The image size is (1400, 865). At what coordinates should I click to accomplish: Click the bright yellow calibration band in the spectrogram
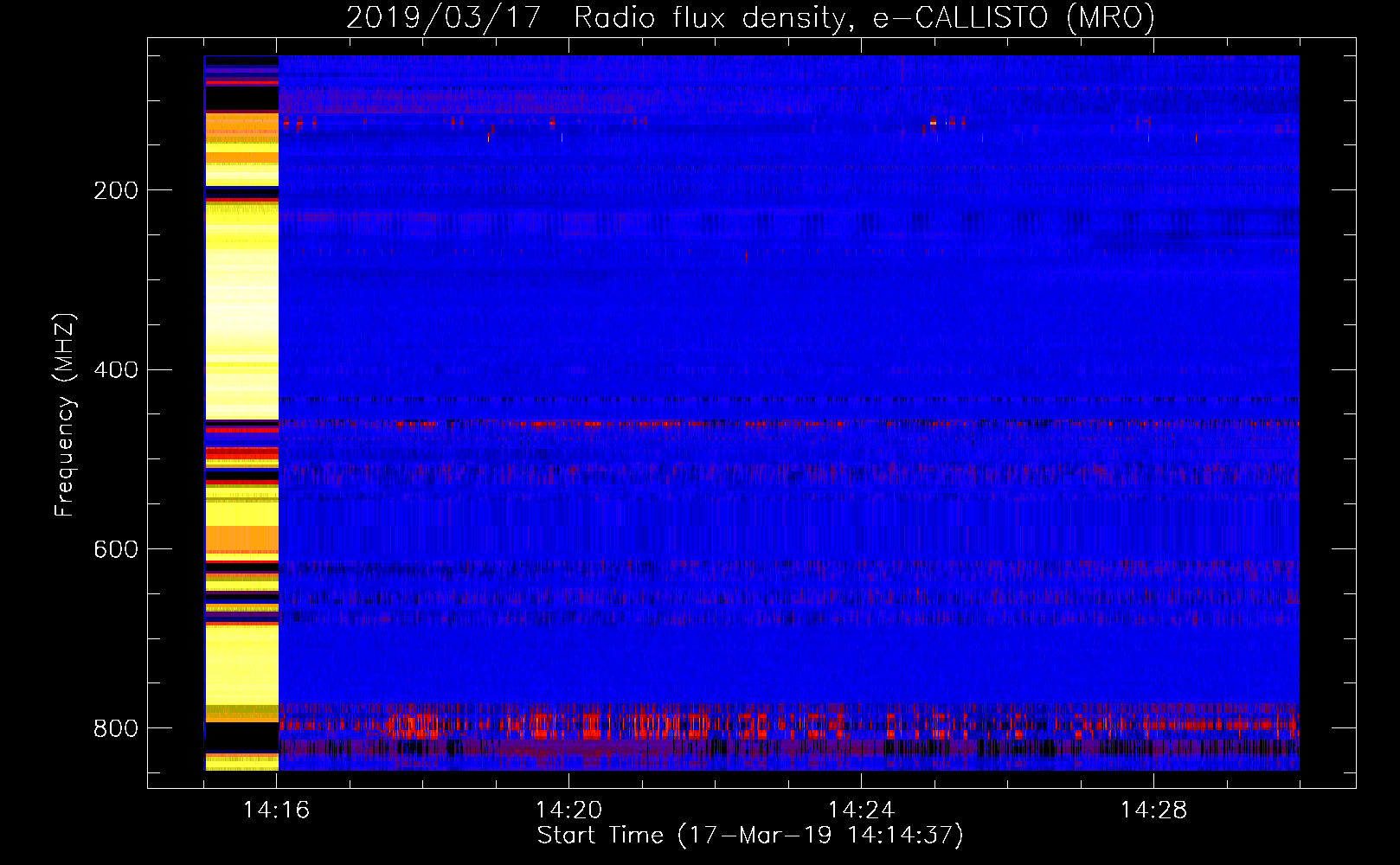coord(241,413)
